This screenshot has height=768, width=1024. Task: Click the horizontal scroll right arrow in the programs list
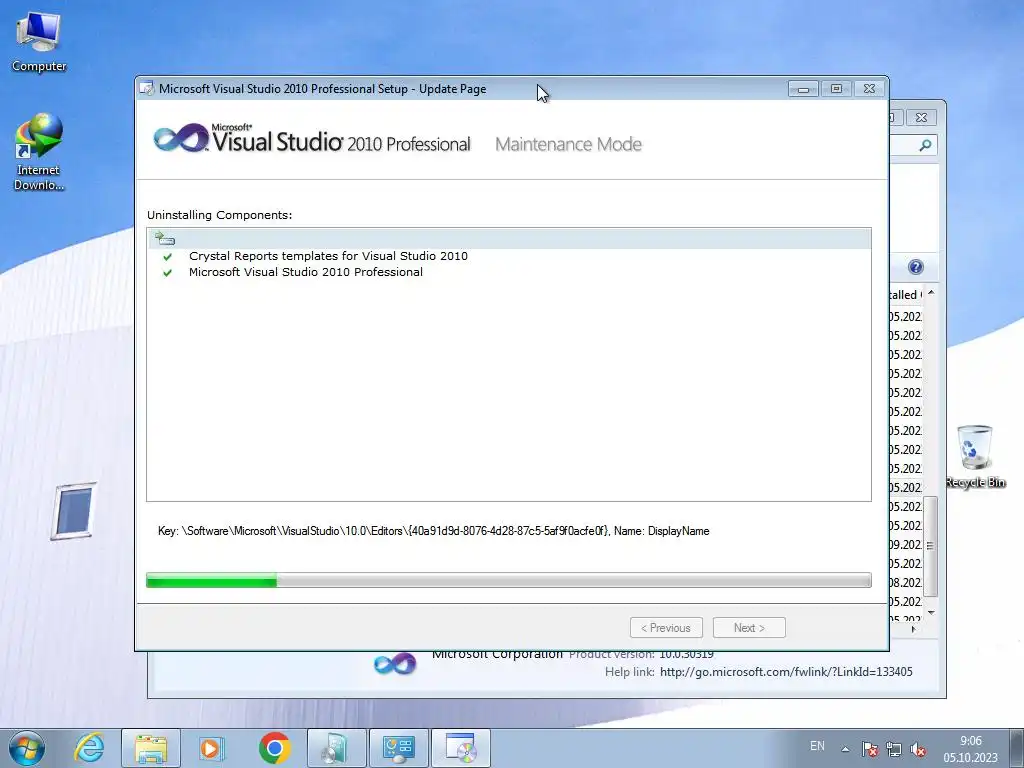[x=914, y=629]
